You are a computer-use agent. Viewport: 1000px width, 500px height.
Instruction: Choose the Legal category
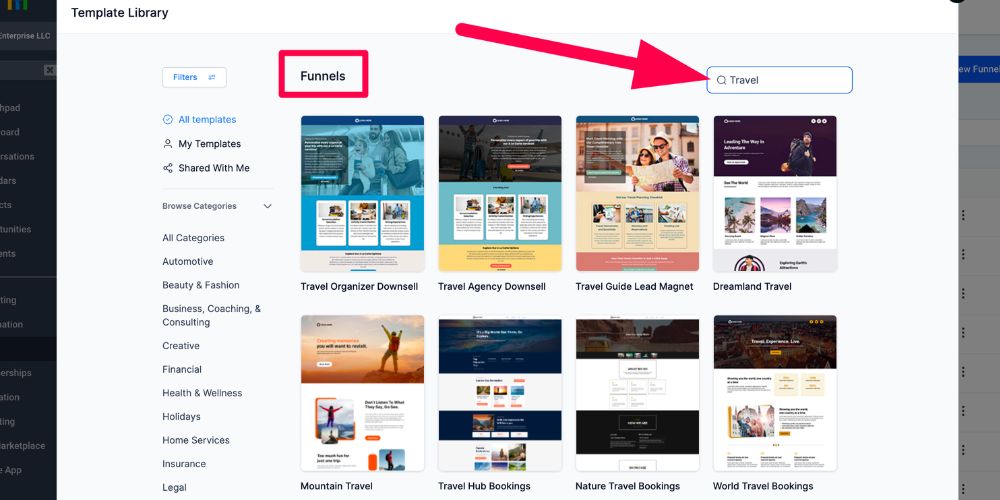click(x=174, y=487)
